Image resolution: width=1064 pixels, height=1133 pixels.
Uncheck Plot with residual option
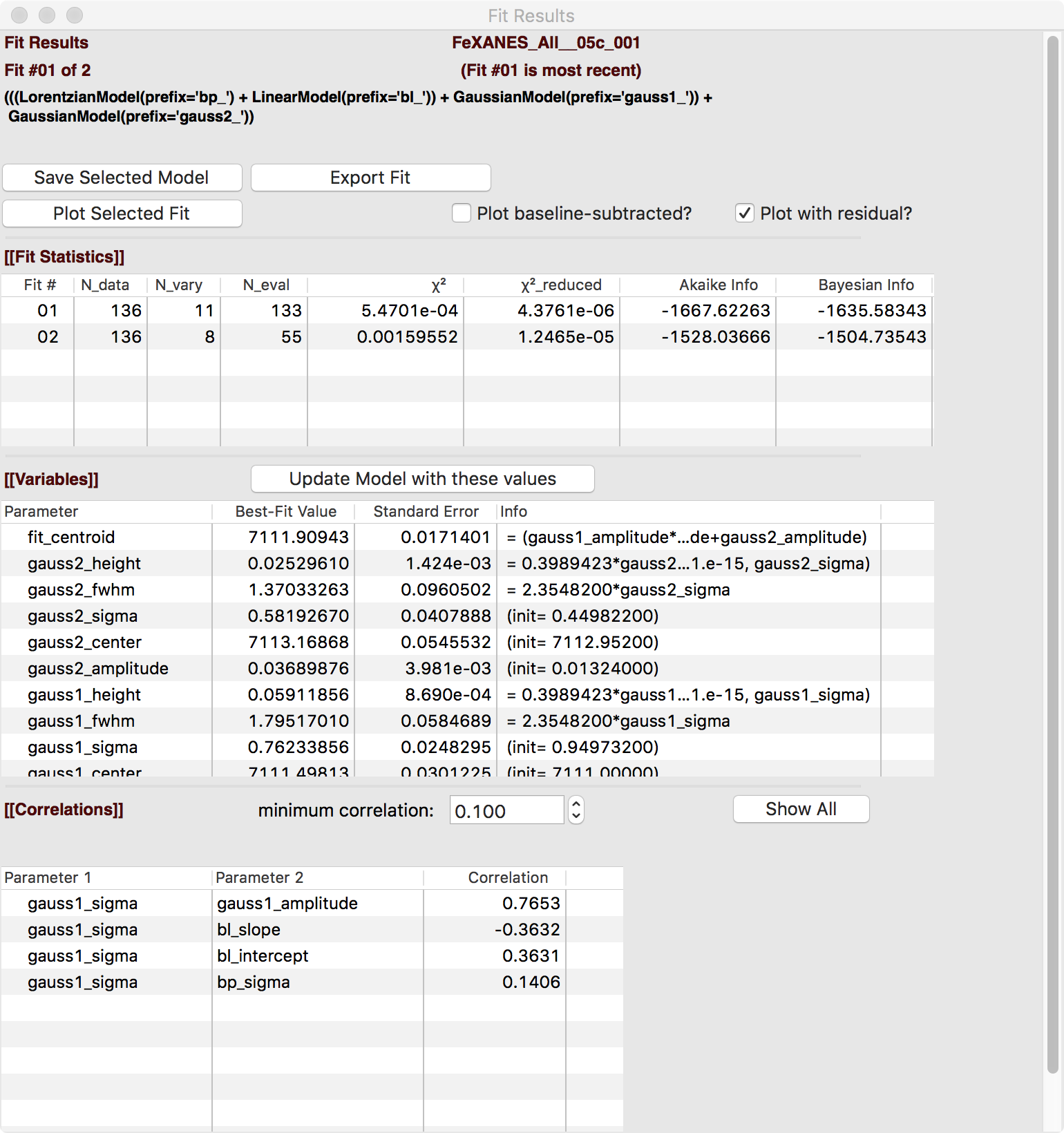744,213
